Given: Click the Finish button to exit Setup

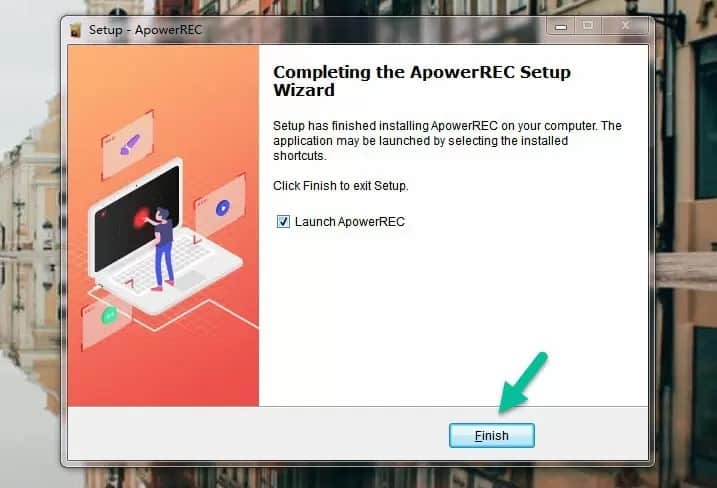Looking at the screenshot, I should pyautogui.click(x=492, y=435).
